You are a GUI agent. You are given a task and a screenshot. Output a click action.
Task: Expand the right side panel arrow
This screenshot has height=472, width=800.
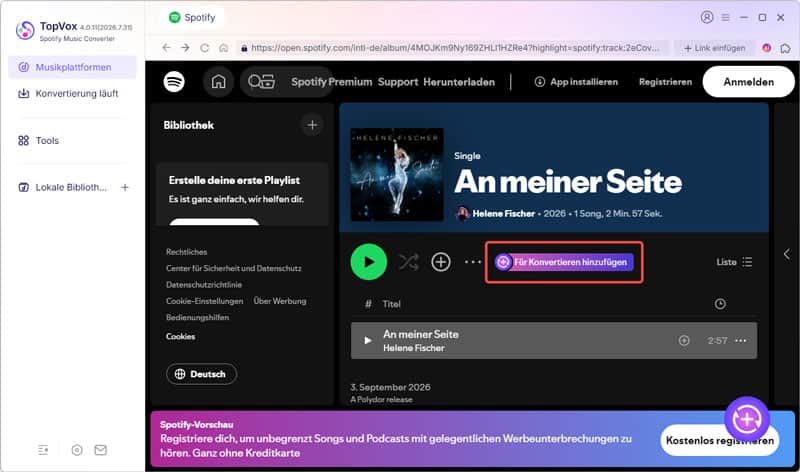786,254
